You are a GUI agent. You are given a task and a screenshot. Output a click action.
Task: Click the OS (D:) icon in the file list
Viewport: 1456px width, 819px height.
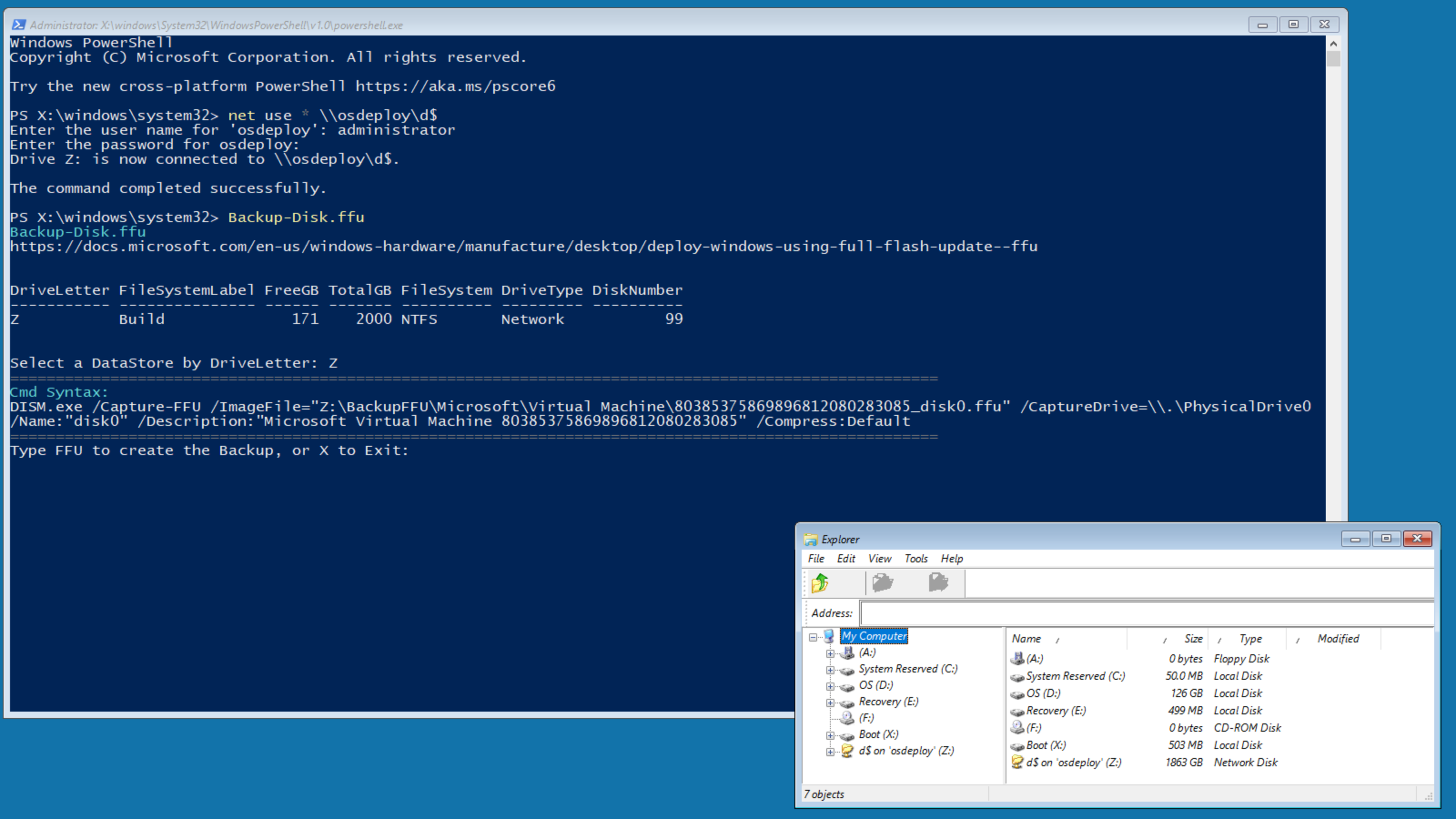coord(1017,694)
